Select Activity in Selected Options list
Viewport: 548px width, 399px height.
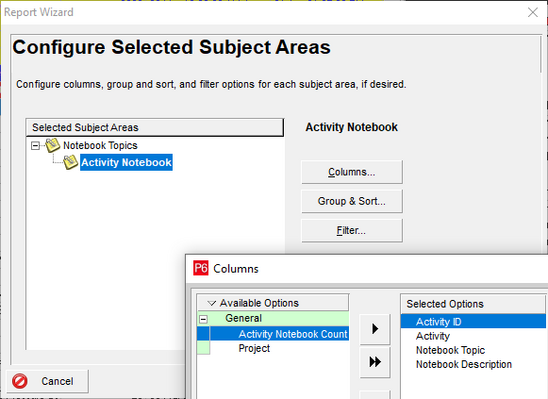click(433, 336)
